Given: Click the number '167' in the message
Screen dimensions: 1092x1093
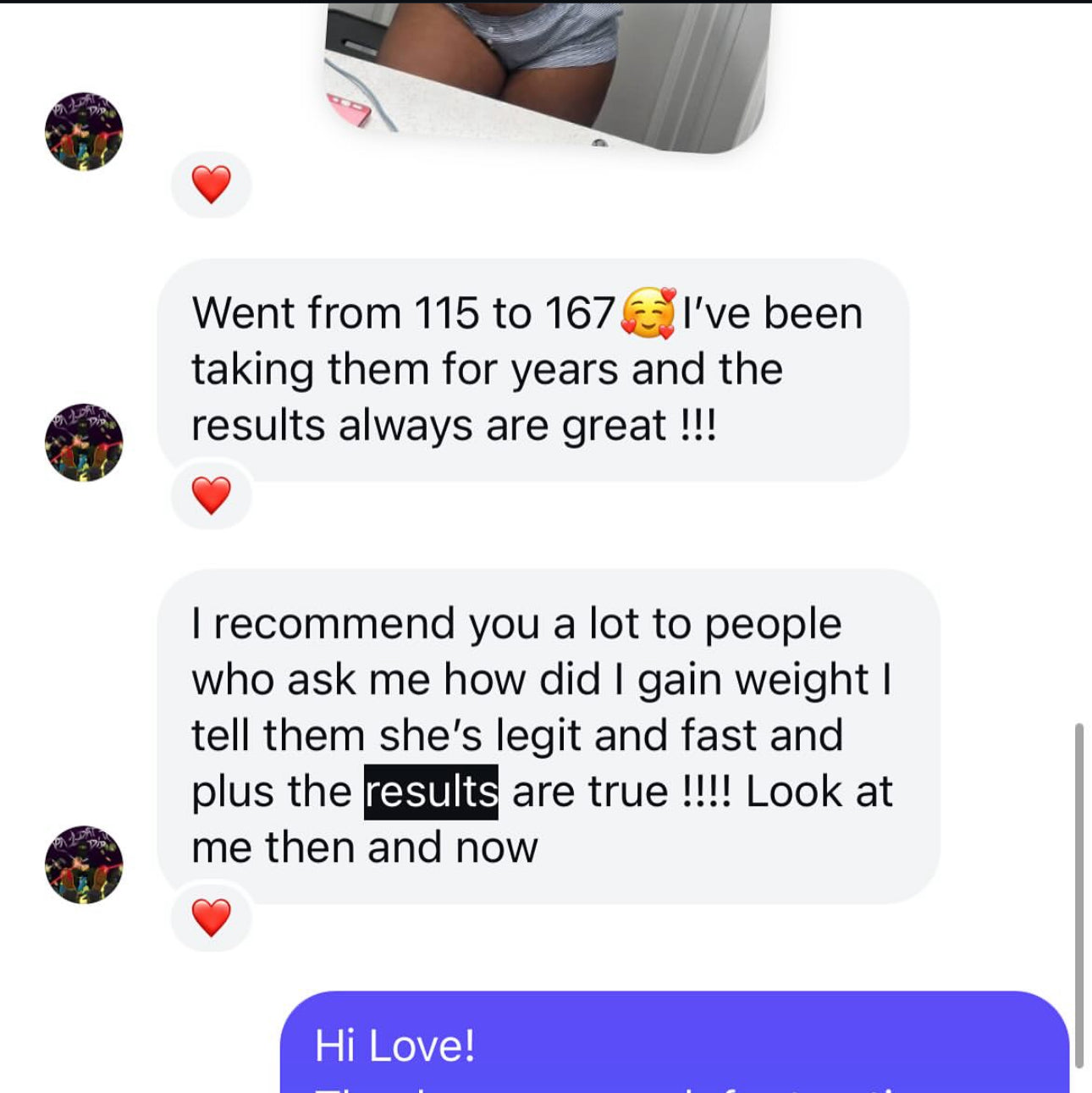Looking at the screenshot, I should (579, 313).
